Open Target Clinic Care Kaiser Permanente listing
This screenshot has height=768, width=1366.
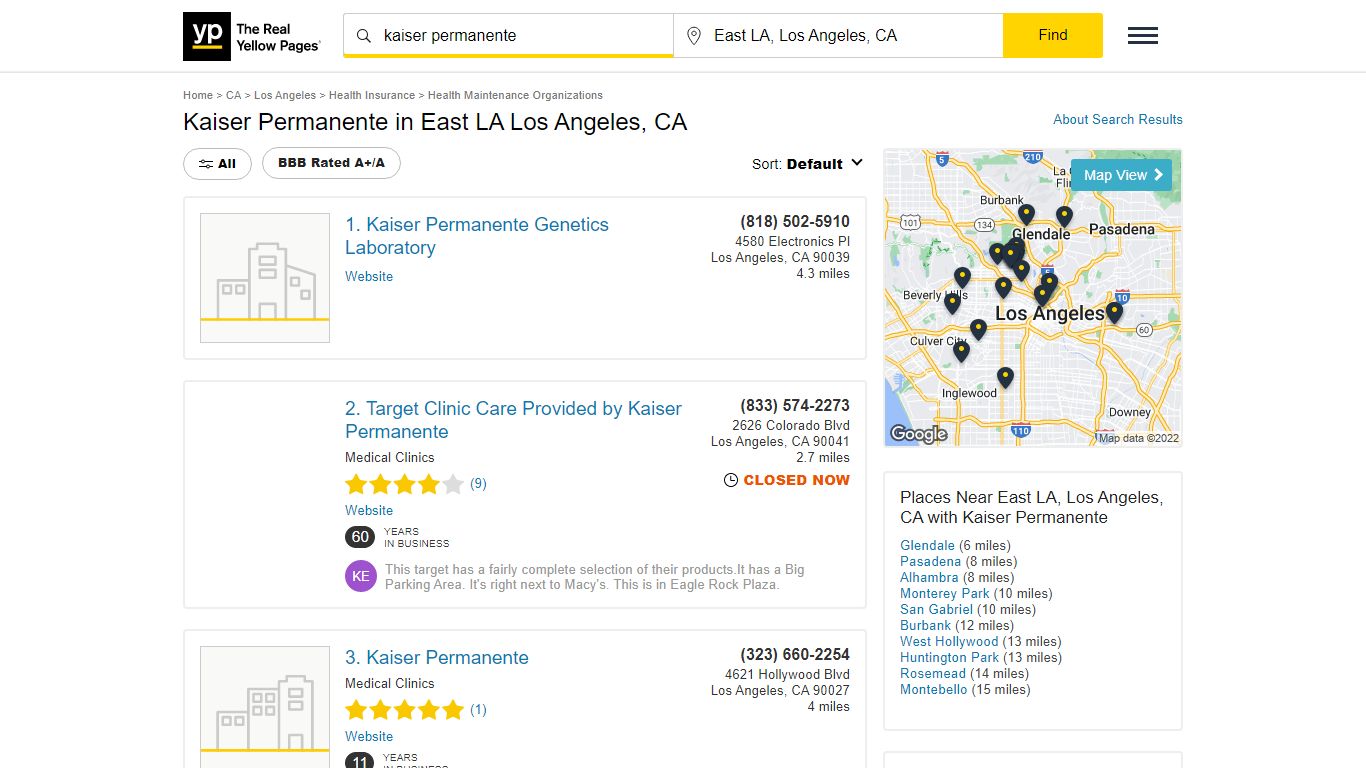pos(513,420)
